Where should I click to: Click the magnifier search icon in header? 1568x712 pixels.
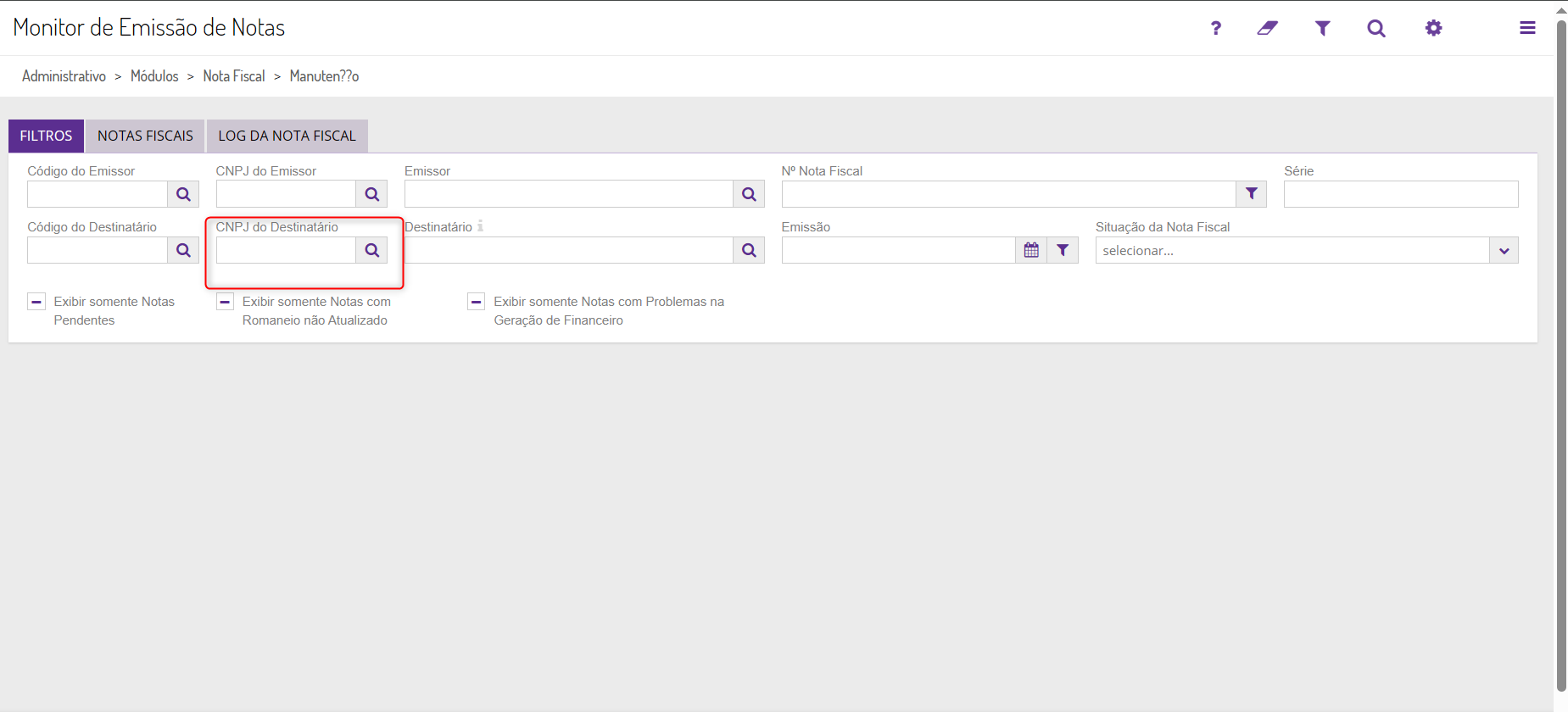(1375, 28)
